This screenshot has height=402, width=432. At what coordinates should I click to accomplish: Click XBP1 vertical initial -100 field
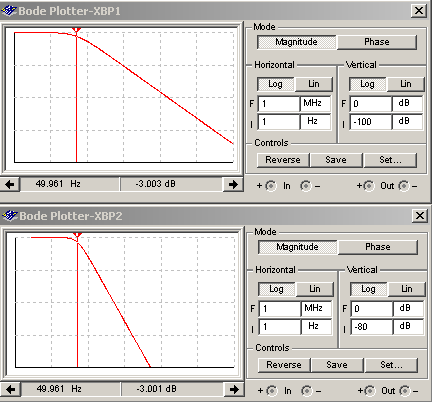[371, 122]
